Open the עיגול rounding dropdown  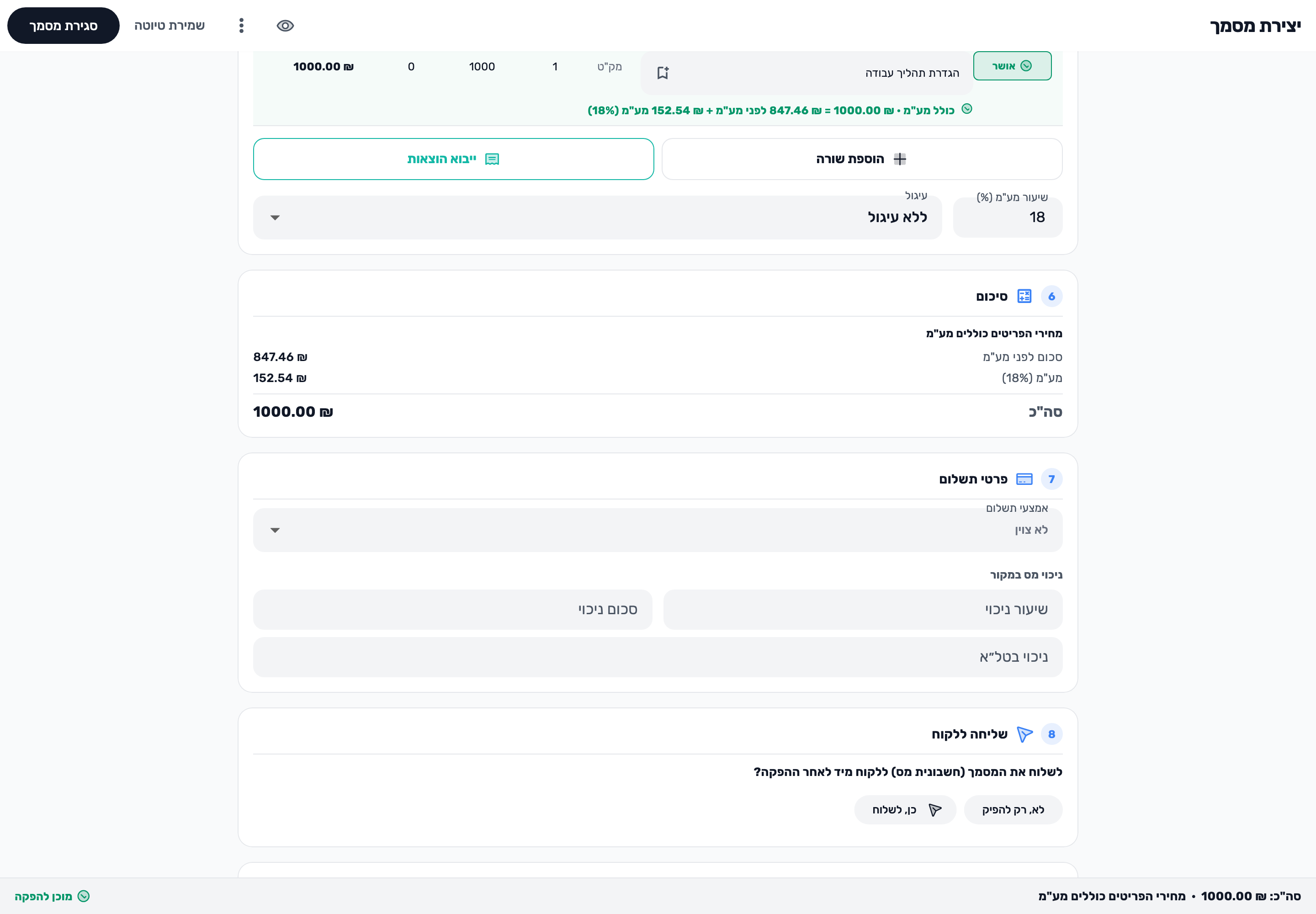tap(597, 218)
